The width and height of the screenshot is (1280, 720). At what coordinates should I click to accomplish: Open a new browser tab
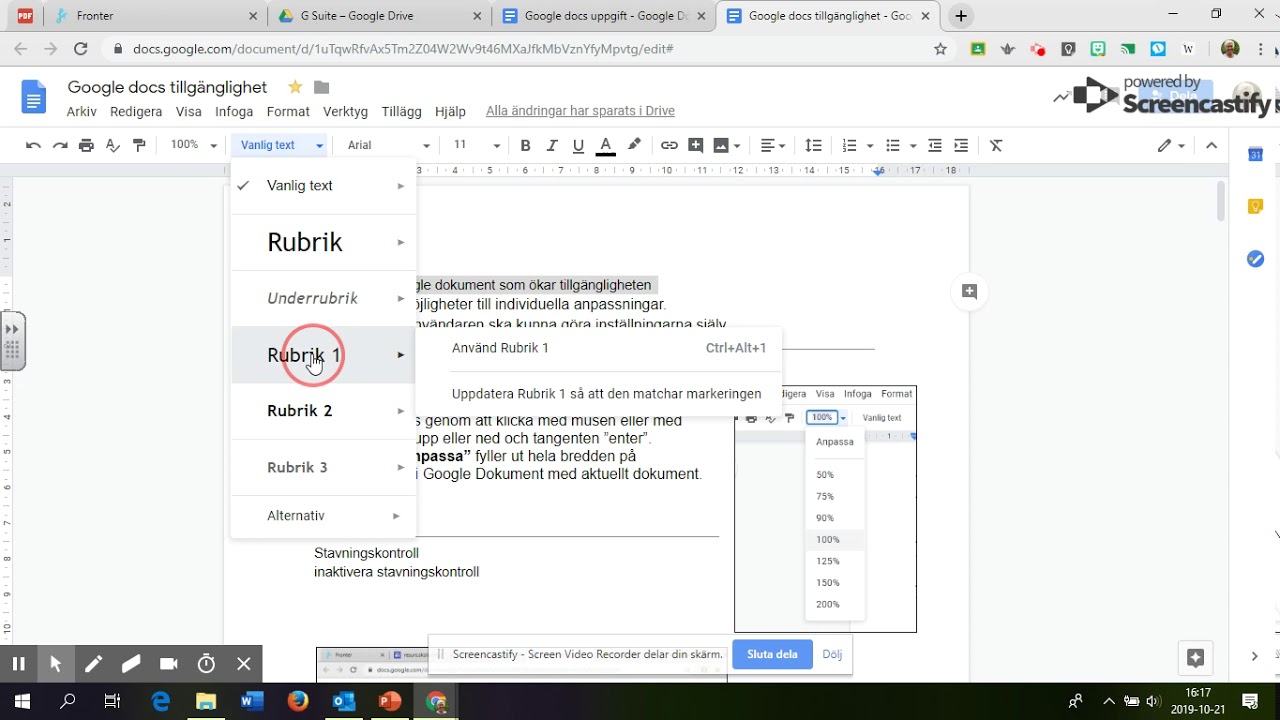[961, 16]
